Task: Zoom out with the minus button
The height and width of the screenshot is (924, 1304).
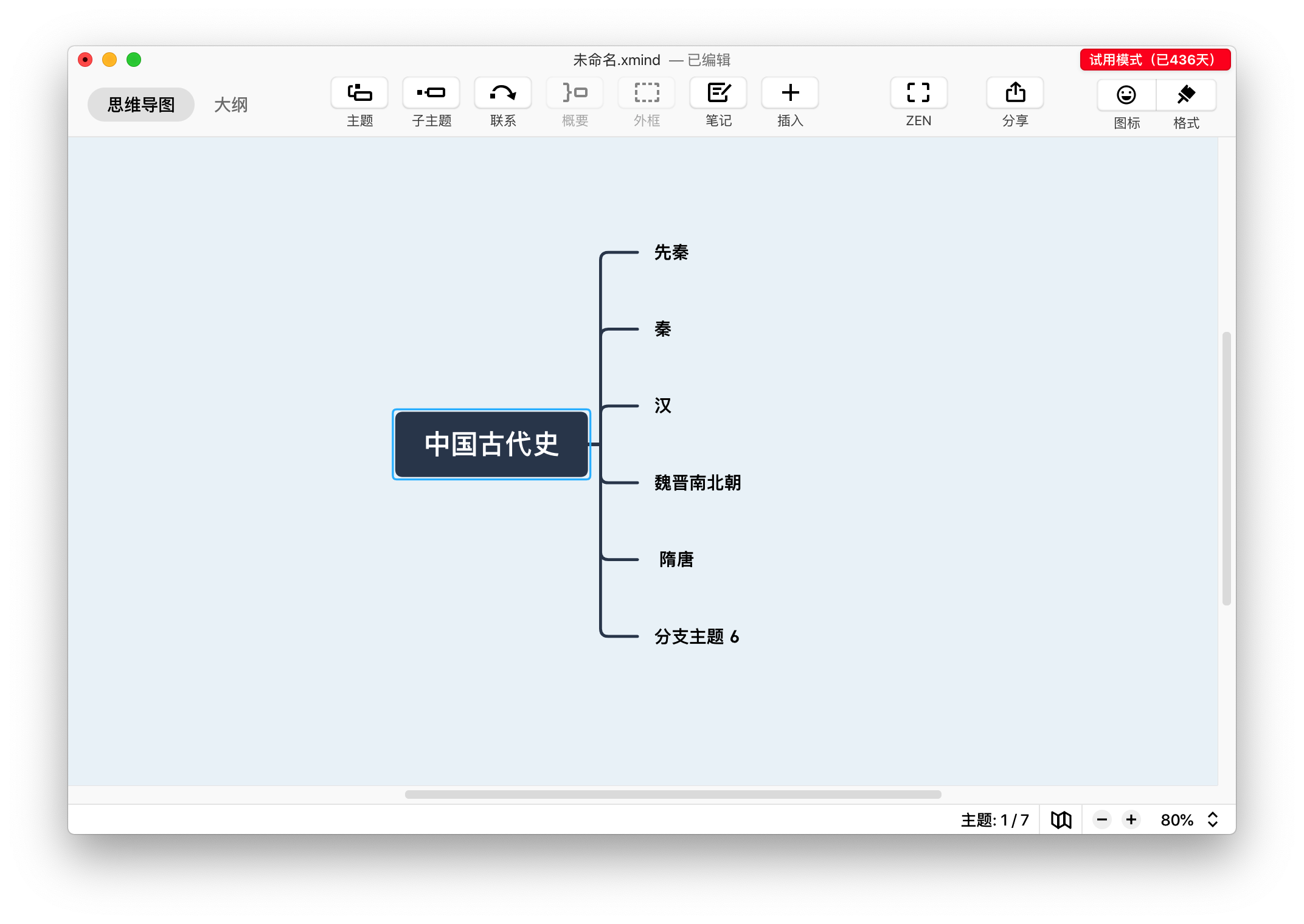Action: (1101, 820)
